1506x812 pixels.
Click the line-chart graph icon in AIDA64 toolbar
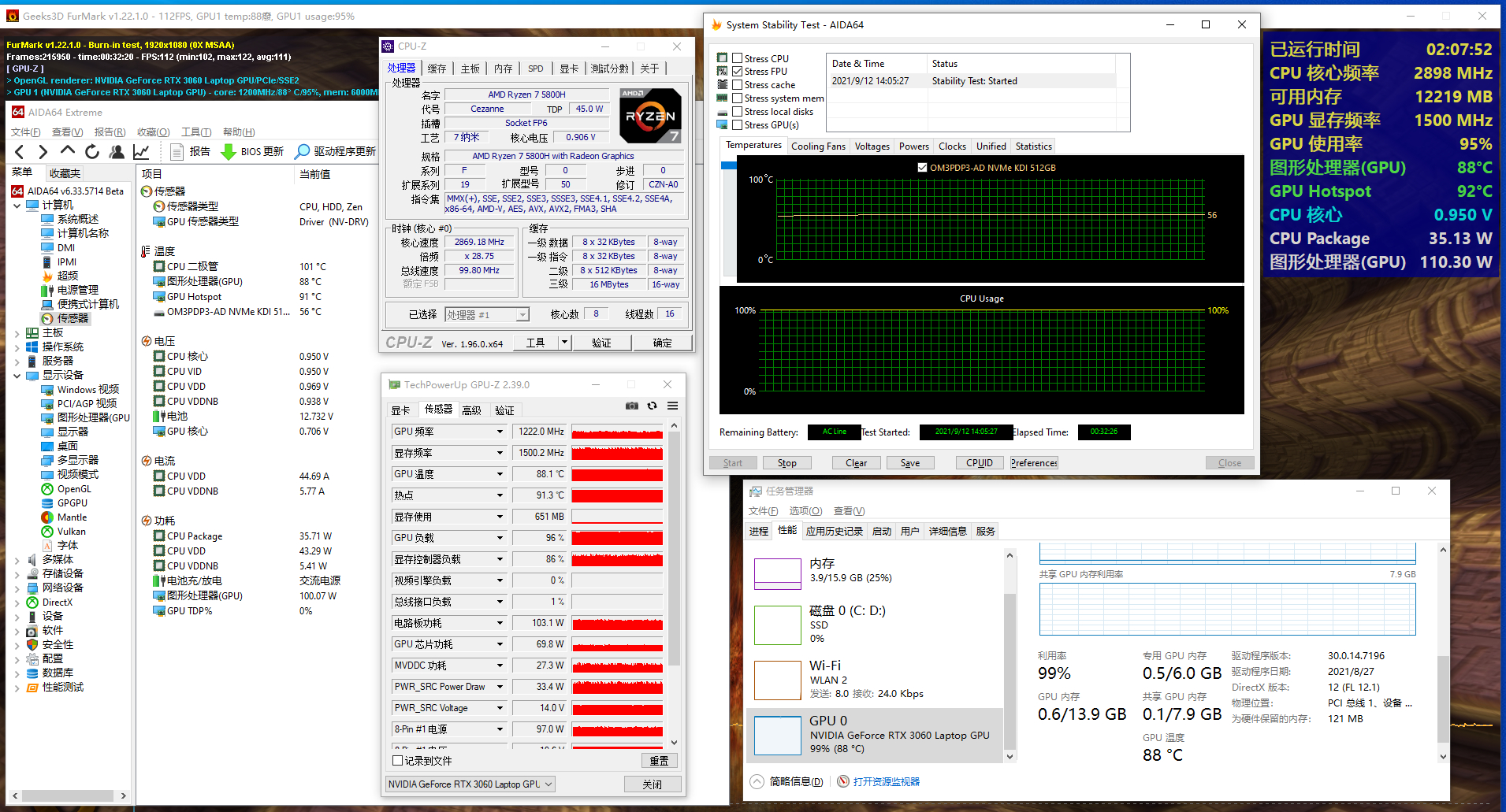point(142,151)
